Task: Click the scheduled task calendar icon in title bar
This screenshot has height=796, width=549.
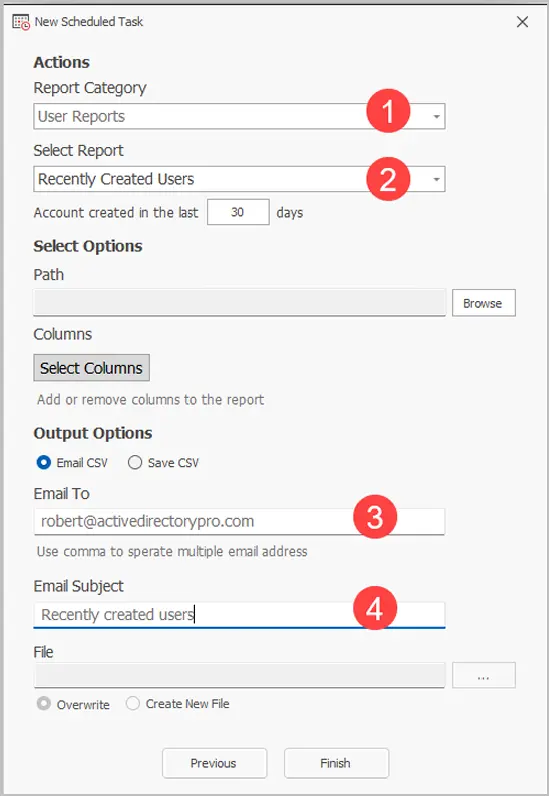Action: (x=21, y=22)
